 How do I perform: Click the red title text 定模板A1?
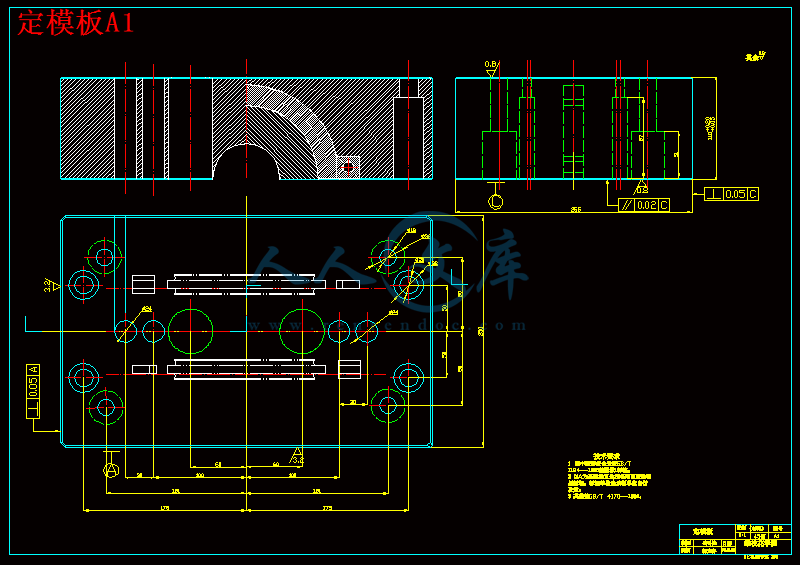pos(76,23)
